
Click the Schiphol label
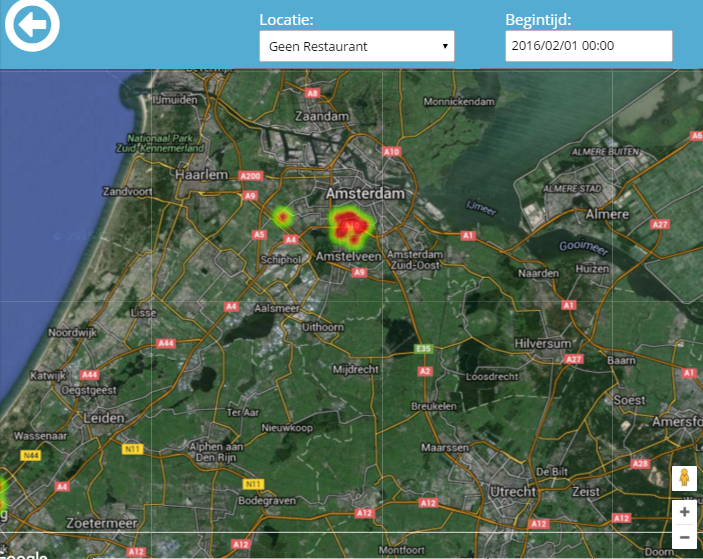coord(281,260)
